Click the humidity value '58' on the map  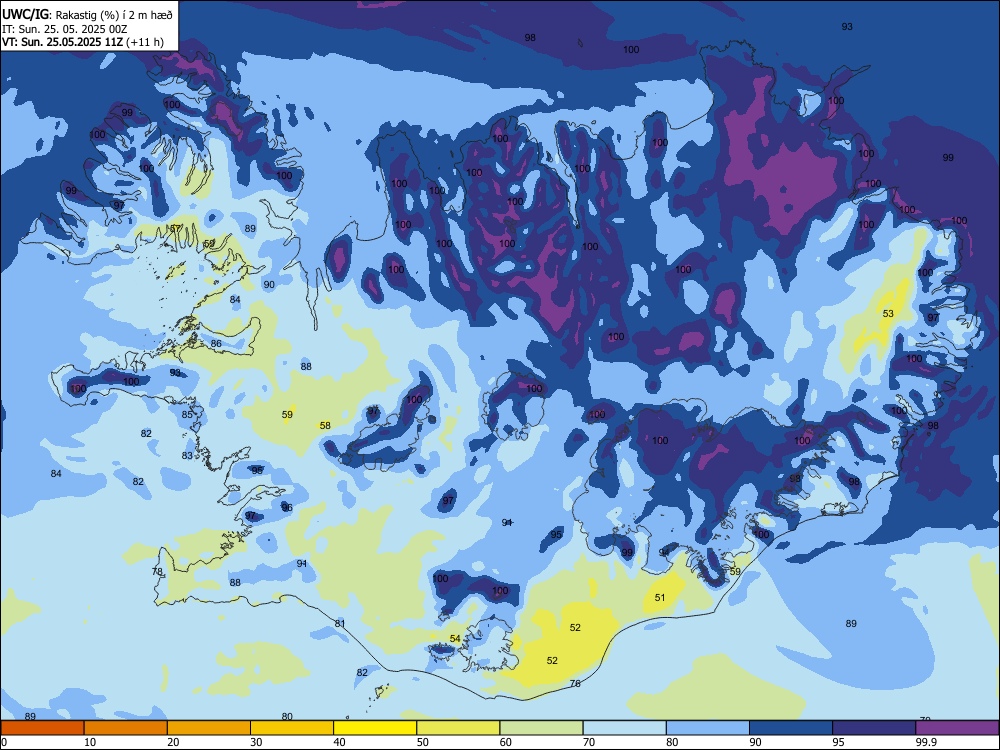click(x=325, y=425)
